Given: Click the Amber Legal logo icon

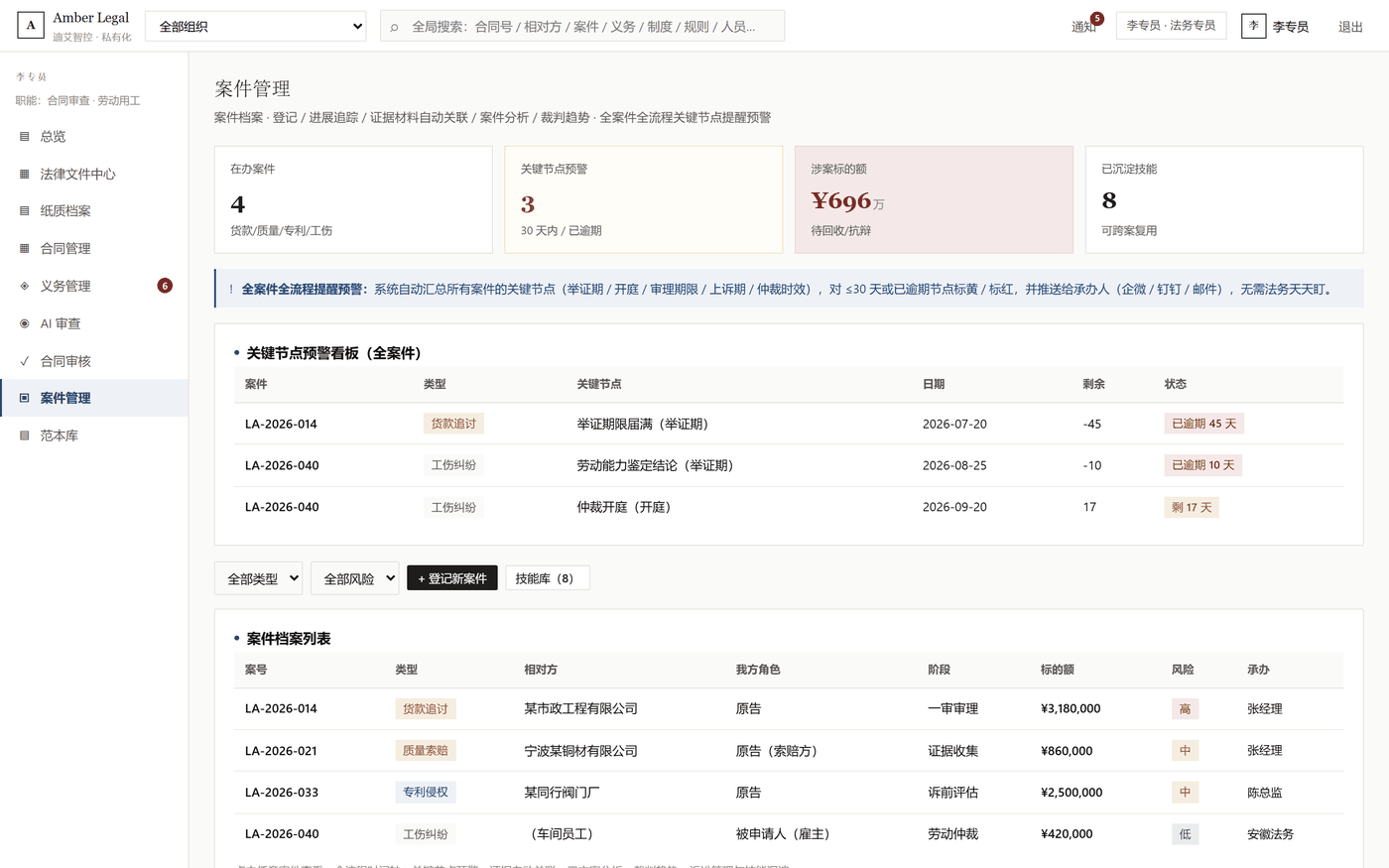Looking at the screenshot, I should (x=31, y=26).
